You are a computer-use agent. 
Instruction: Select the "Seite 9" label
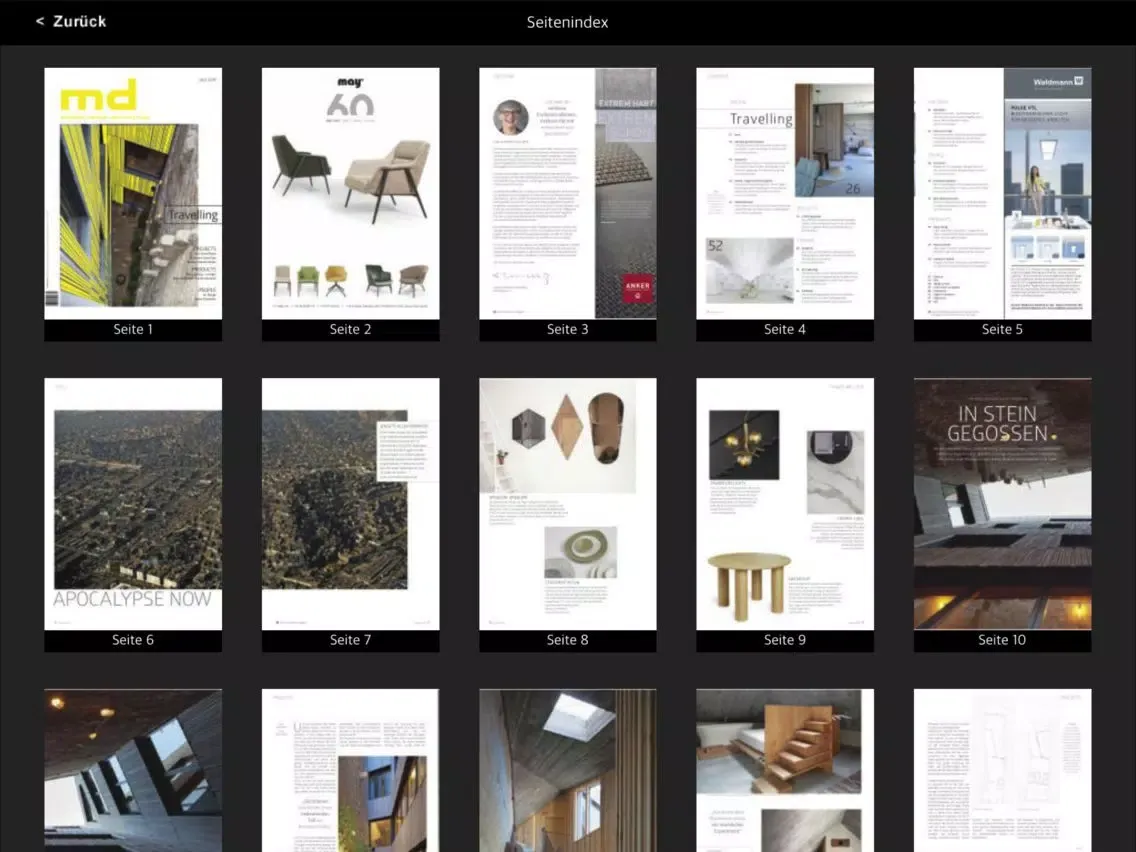(785, 640)
